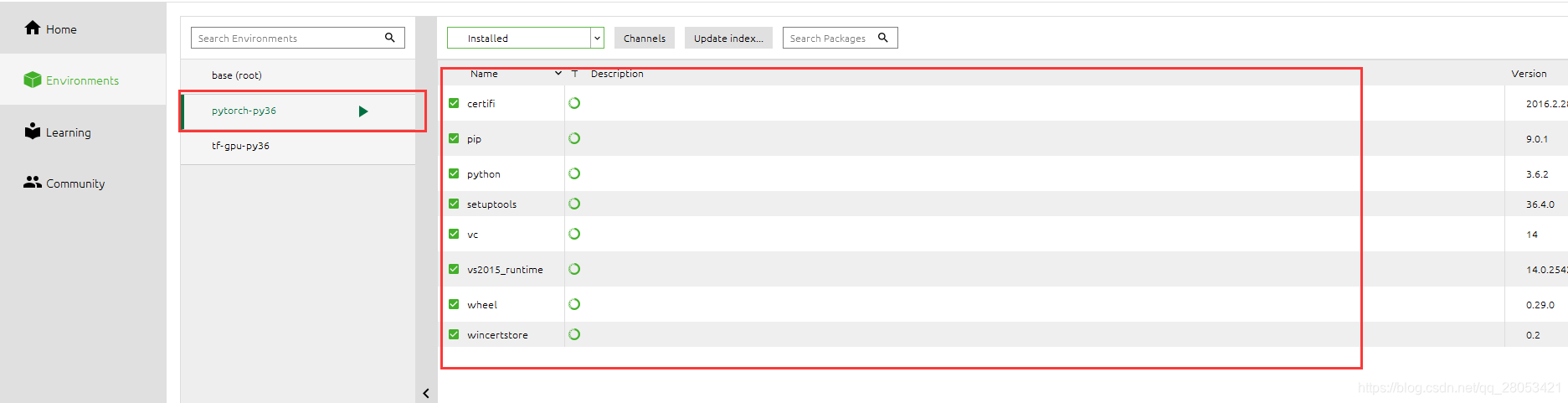Click the python version 3.6.2
This screenshot has height=403, width=1568.
1537,174
